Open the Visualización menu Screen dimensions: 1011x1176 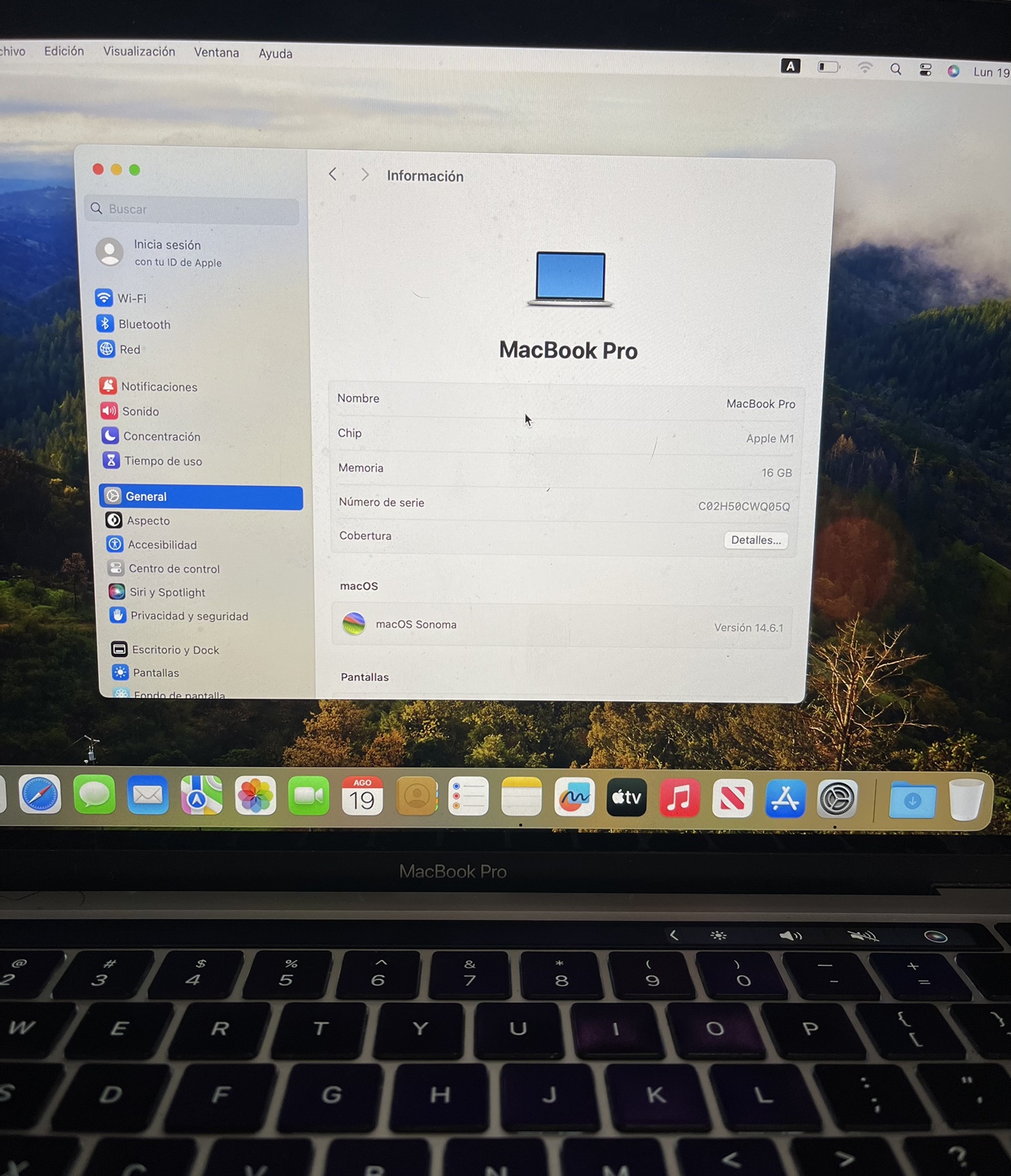(x=139, y=52)
